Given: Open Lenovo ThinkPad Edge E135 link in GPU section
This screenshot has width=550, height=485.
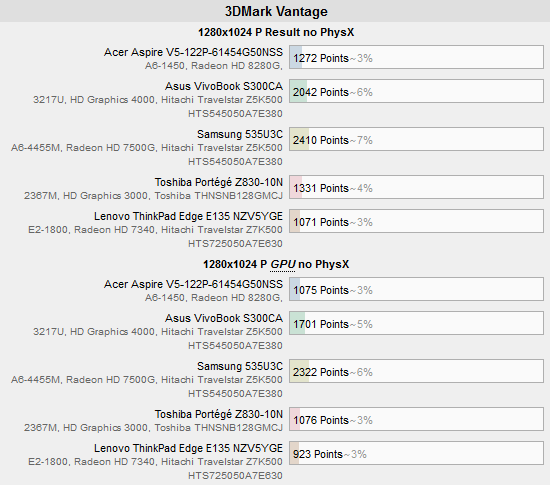Looking at the screenshot, I should tap(188, 448).
